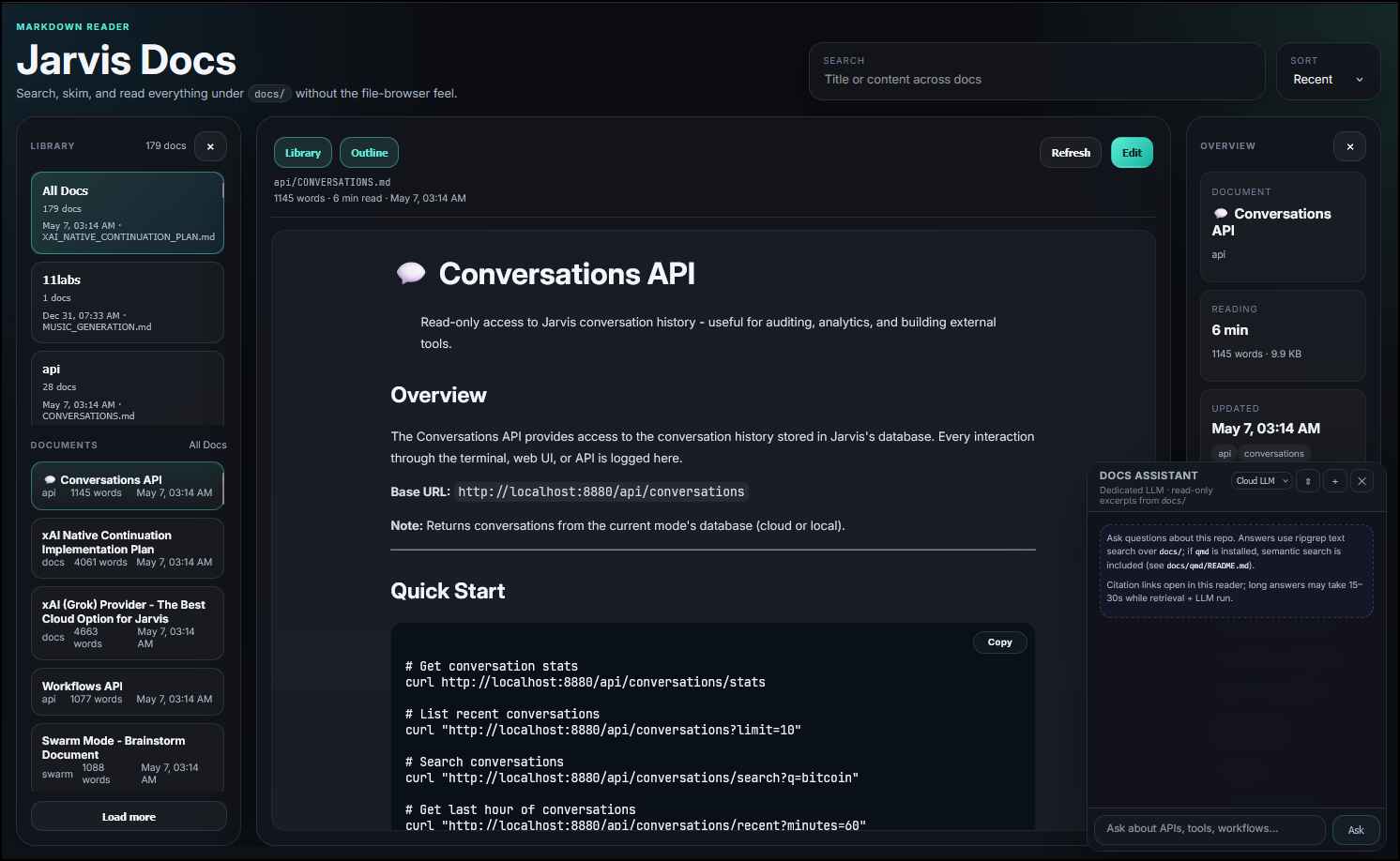The image size is (1400, 861).
Task: Open Swarm Mode - Brainstorm Document entry
Action: click(128, 760)
